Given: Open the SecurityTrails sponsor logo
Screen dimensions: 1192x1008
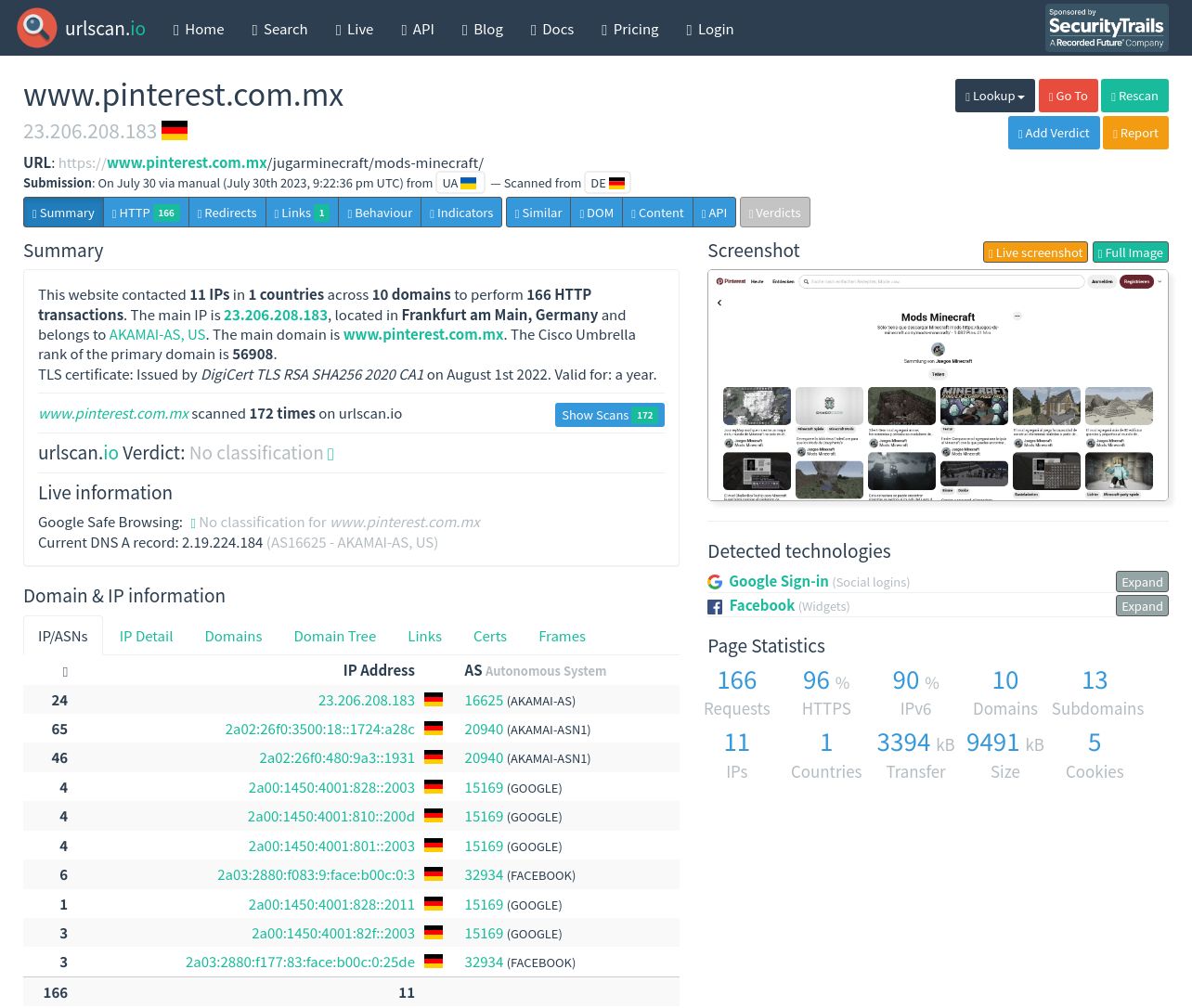Looking at the screenshot, I should click(x=1107, y=28).
